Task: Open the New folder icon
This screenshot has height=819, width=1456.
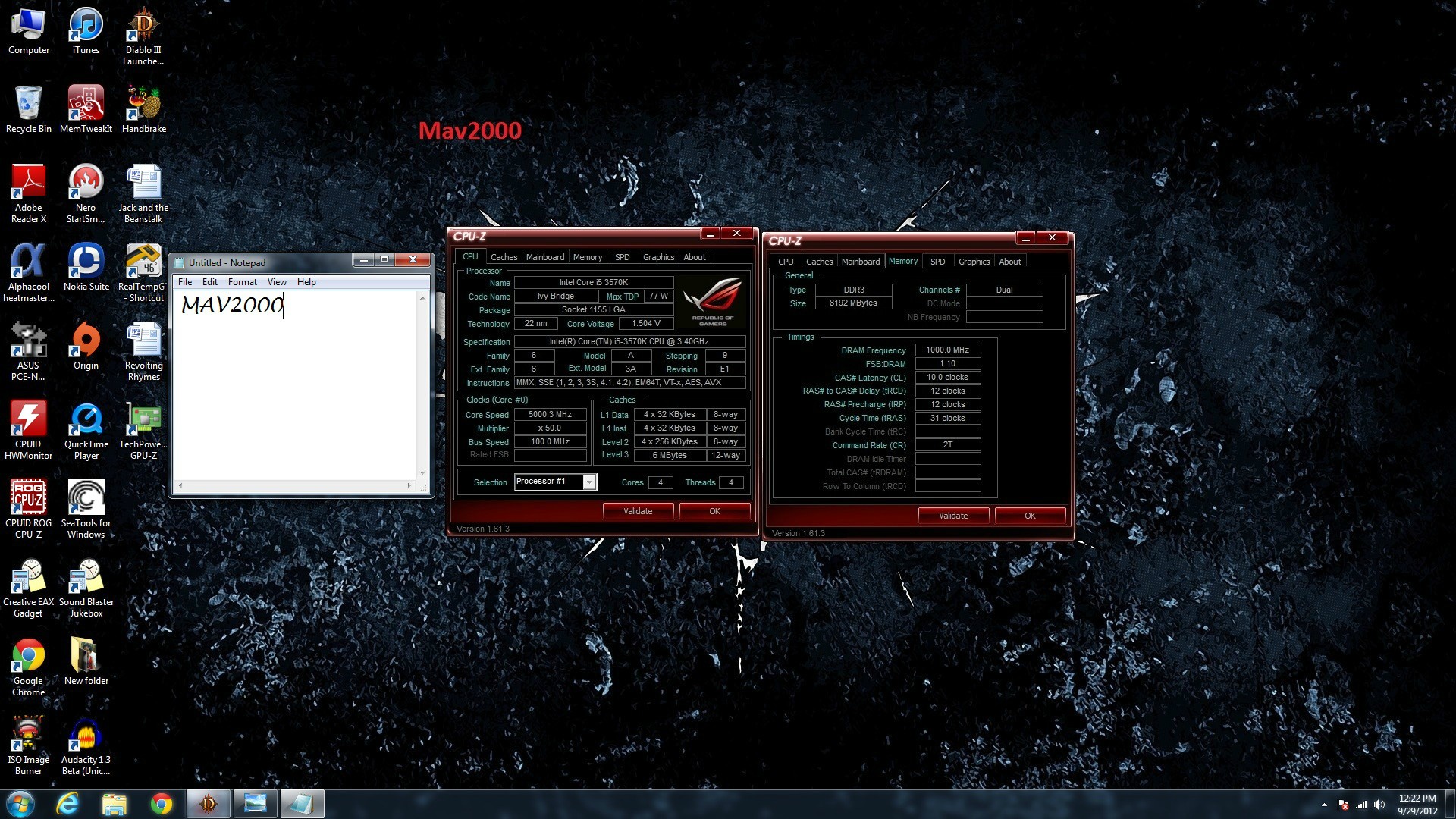Action: tap(86, 661)
